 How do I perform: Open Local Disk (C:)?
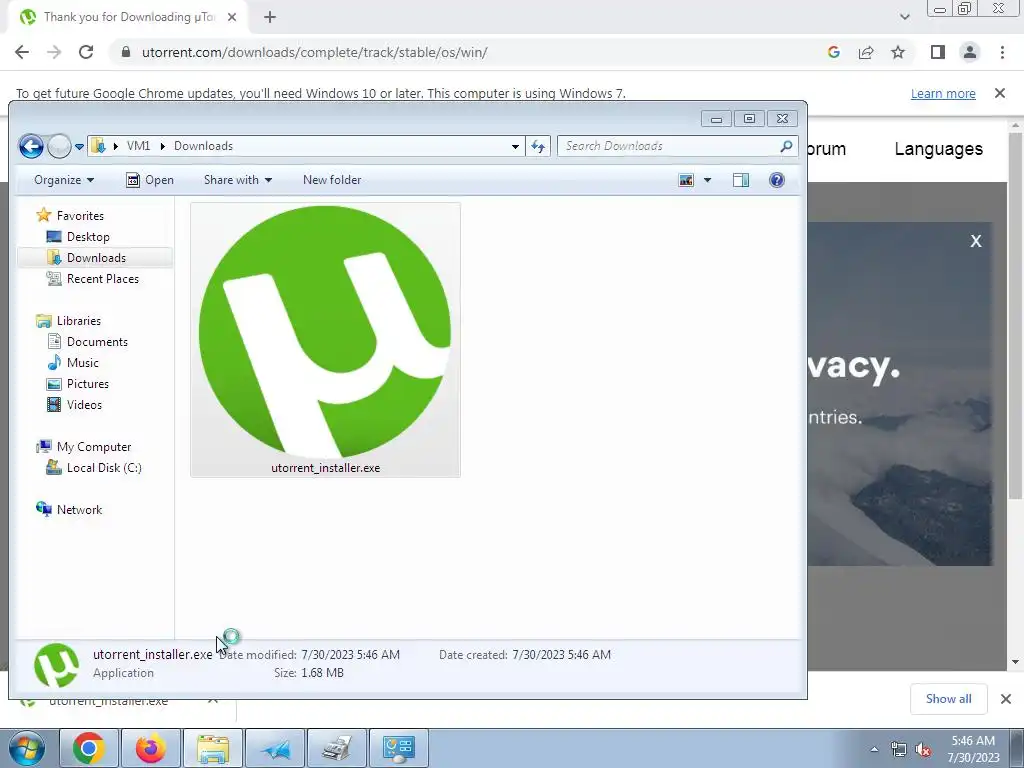[x=104, y=468]
